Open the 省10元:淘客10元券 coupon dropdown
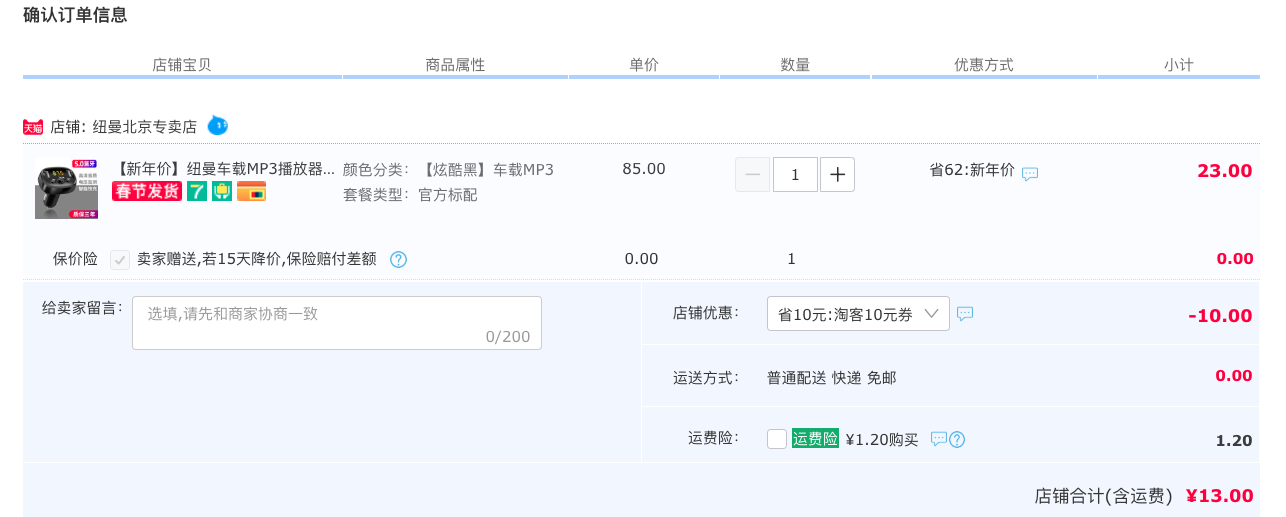Screen dimensions: 1286x517 point(858,314)
